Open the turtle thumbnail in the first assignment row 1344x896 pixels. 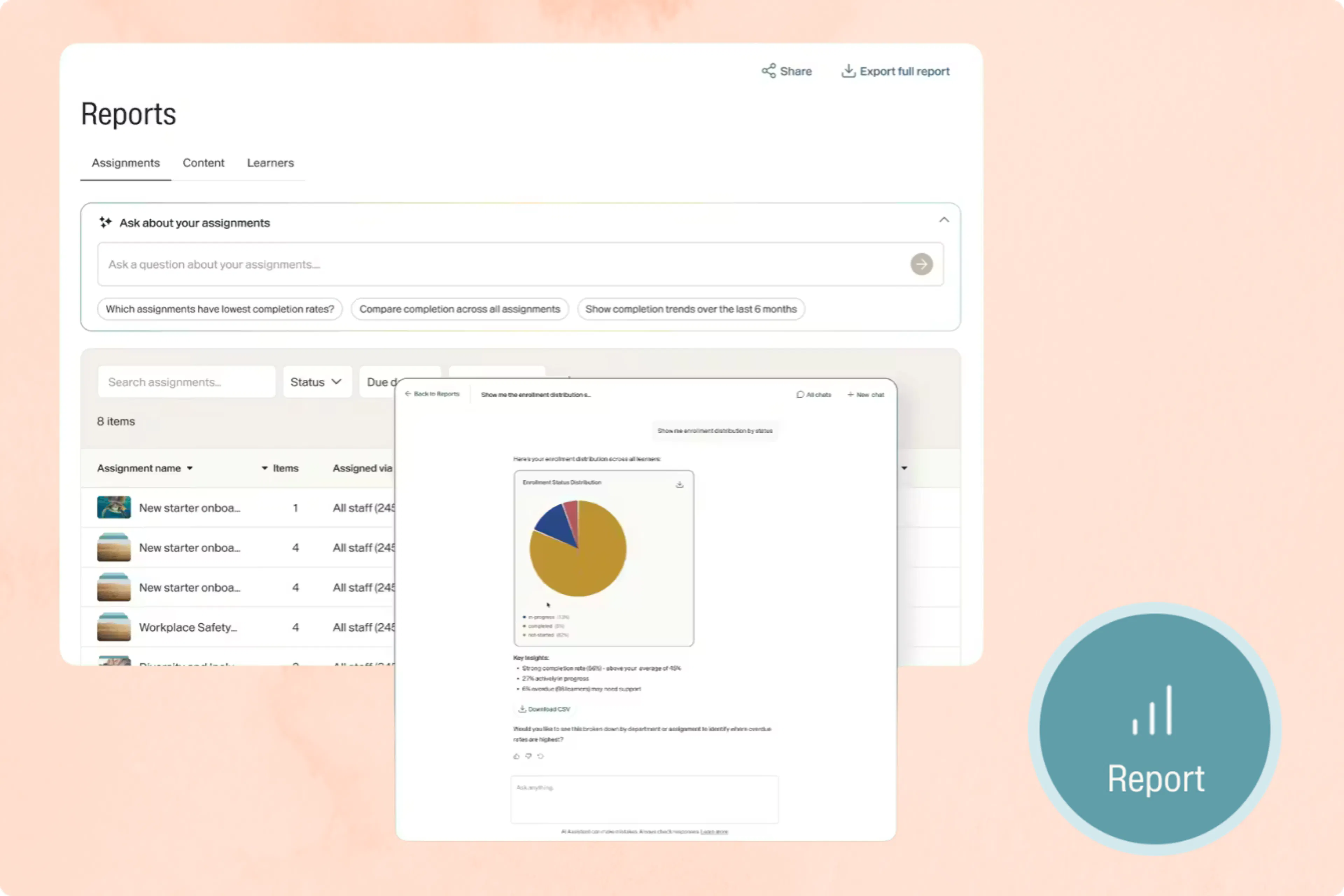[x=114, y=507]
